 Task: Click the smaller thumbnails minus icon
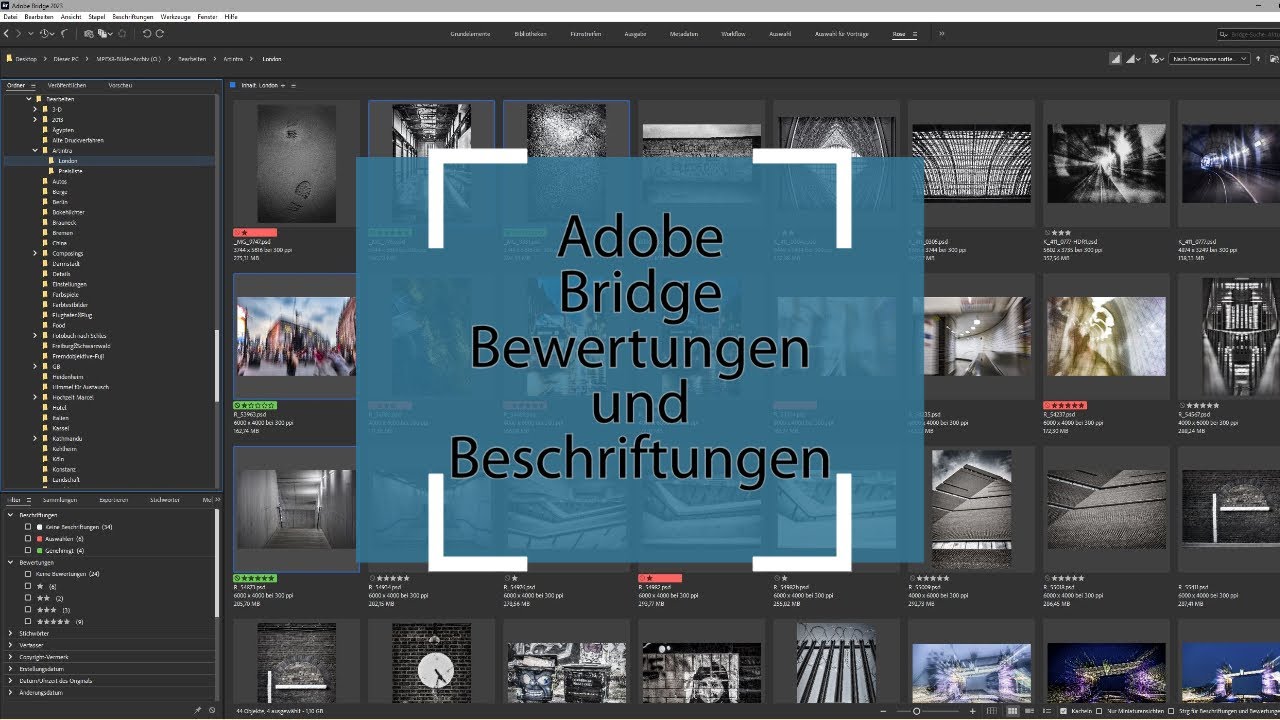(884, 710)
